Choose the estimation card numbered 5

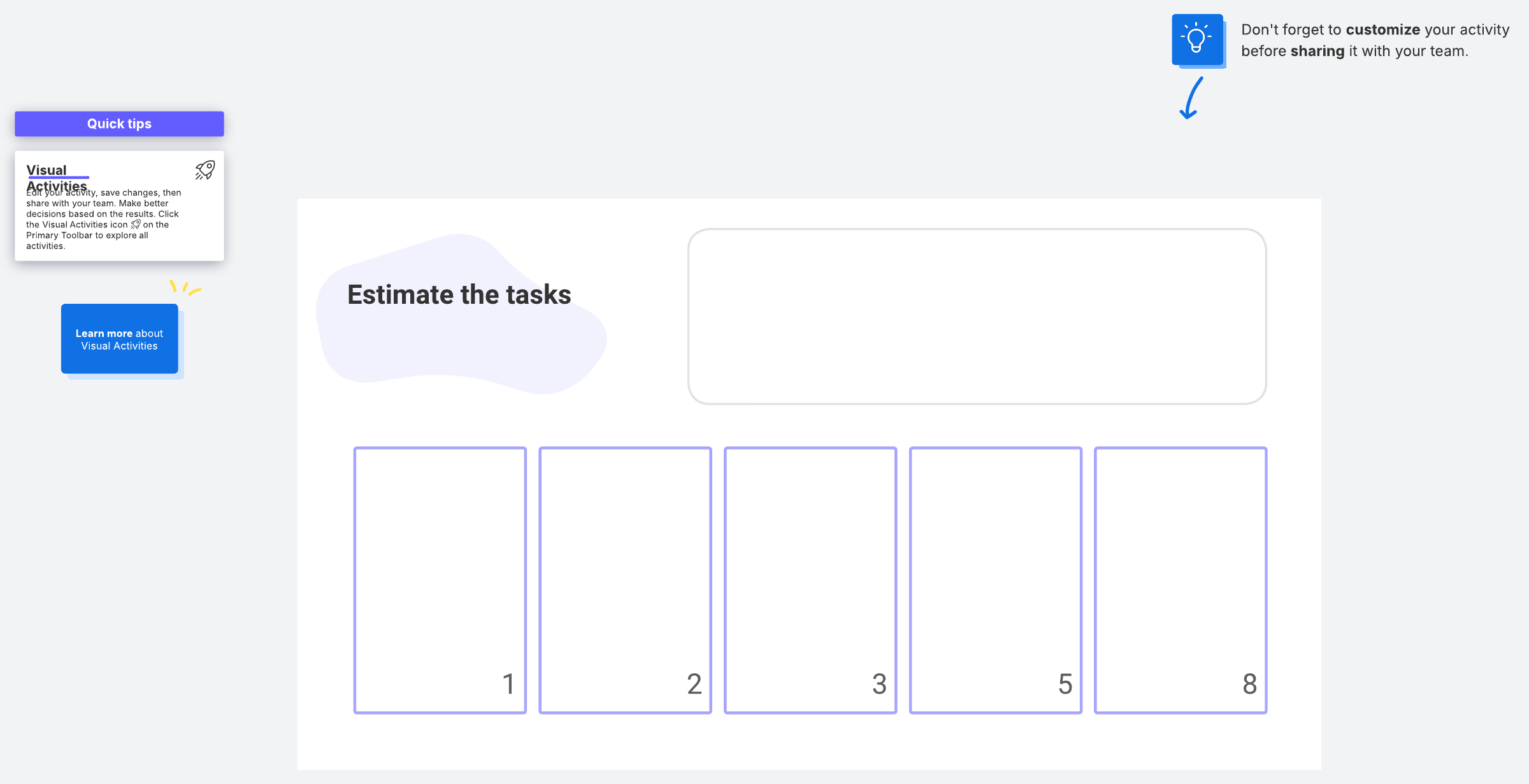coord(995,580)
